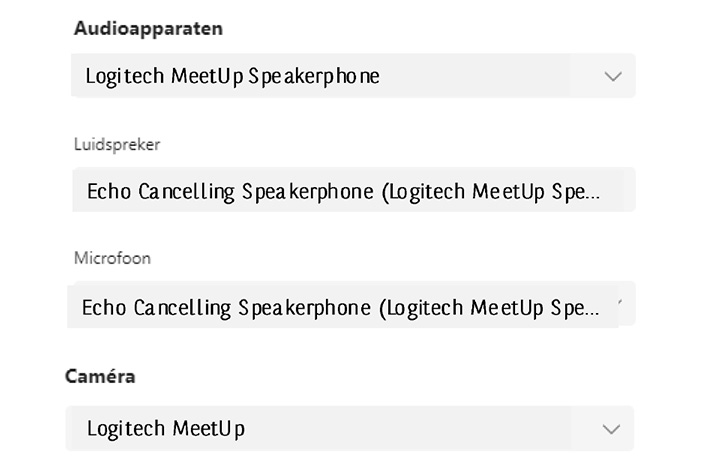
Task: Click the Microfoon field label
Action: pos(112,258)
